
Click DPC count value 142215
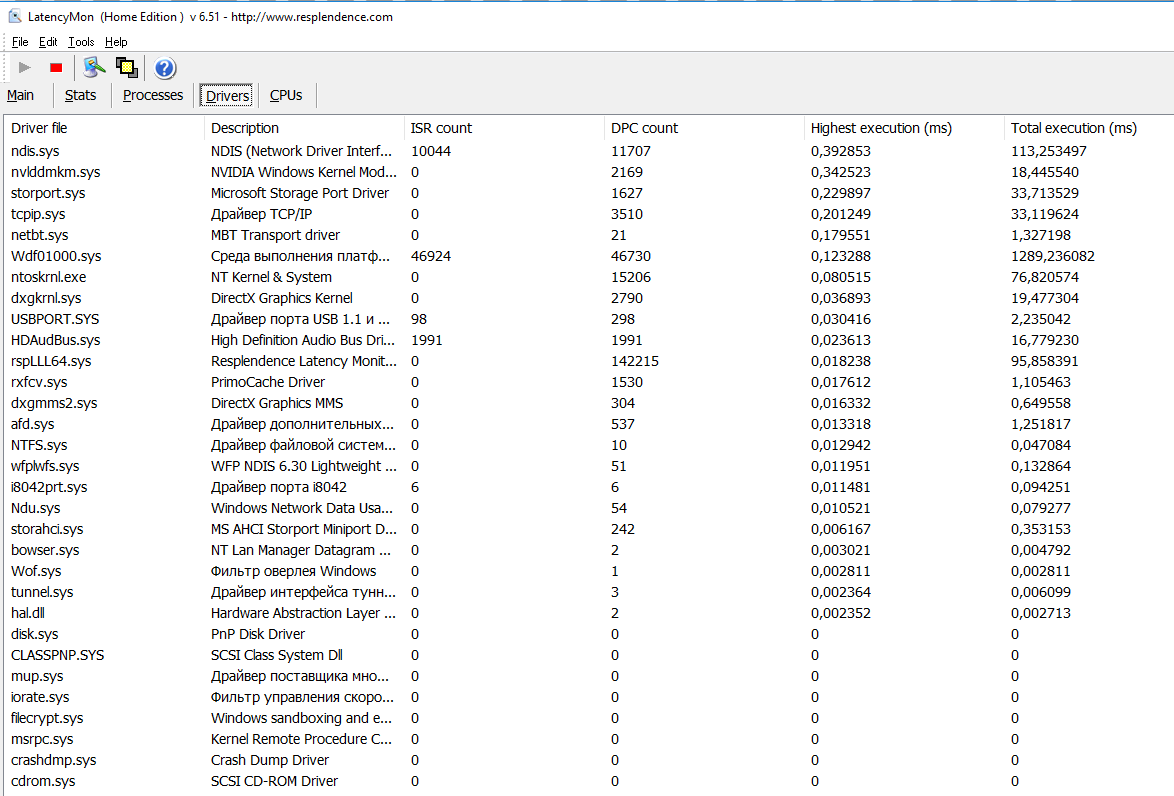pos(635,361)
